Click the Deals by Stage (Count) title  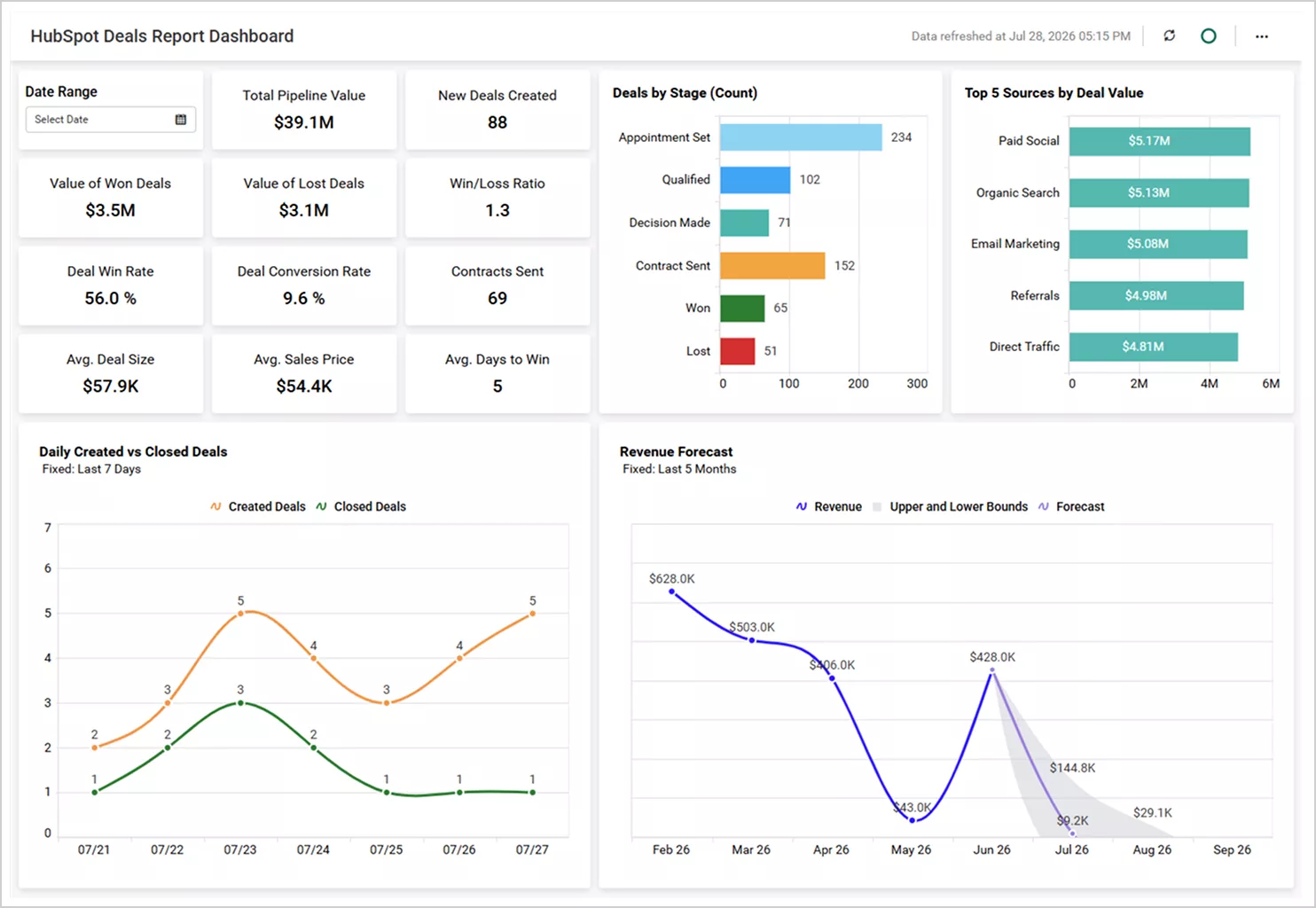coord(685,93)
